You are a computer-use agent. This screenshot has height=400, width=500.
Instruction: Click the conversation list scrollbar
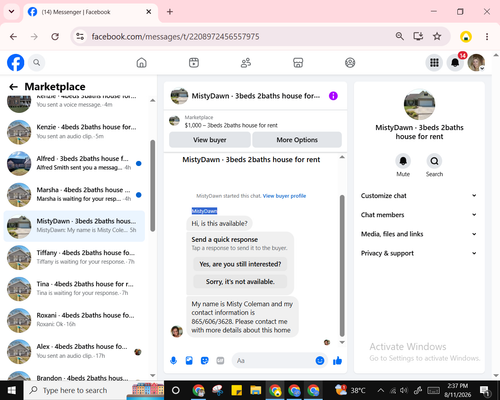click(153, 186)
